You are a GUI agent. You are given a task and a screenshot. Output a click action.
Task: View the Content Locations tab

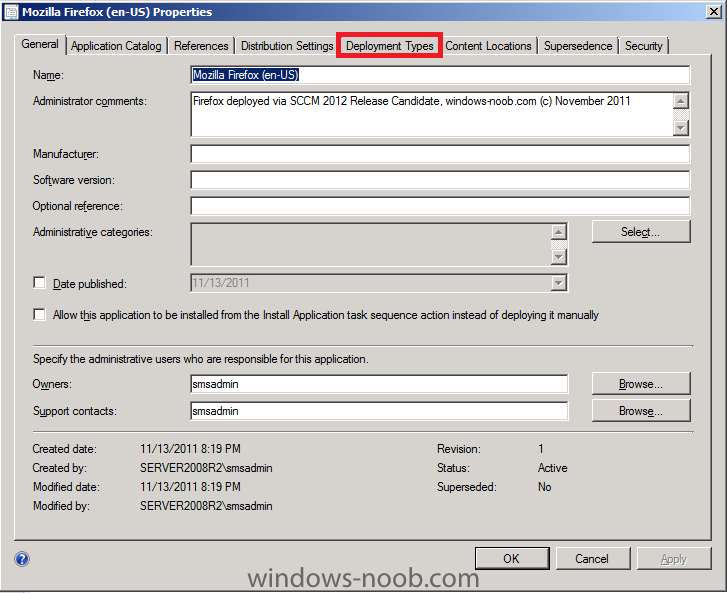488,46
